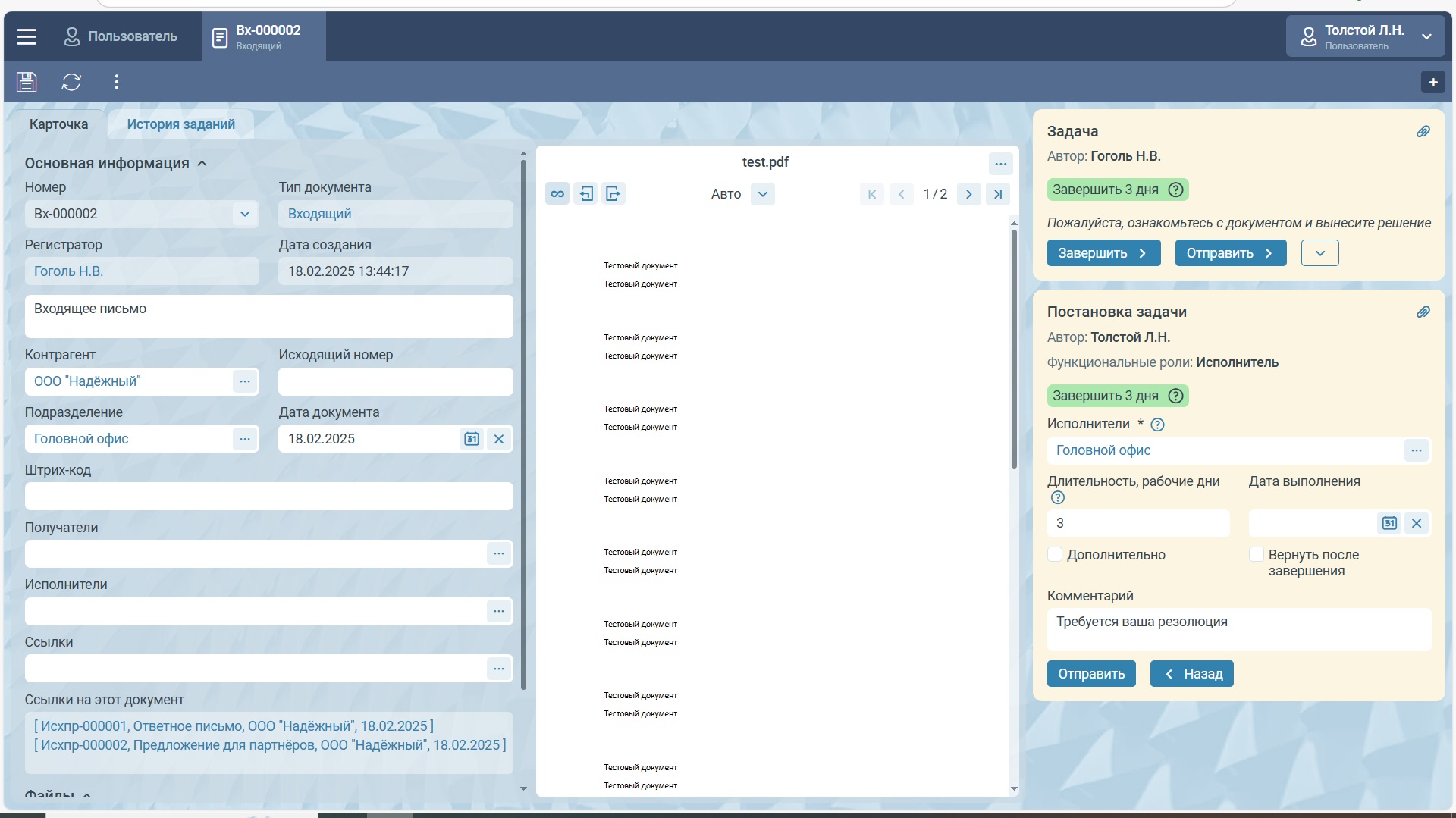Go to next page of test.pdf
This screenshot has width=1456, height=818.
tap(968, 194)
